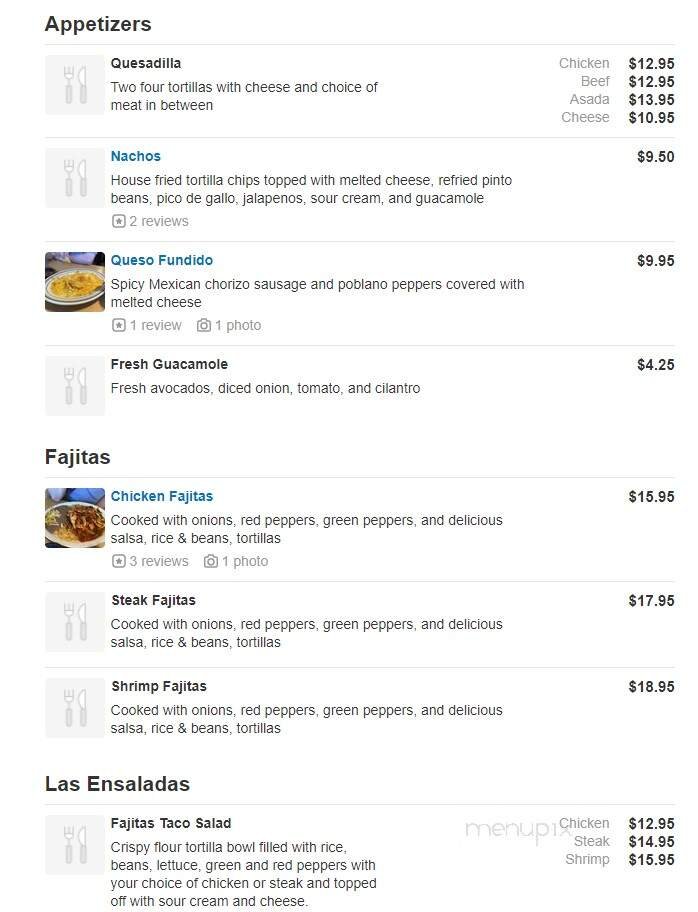Click the camera icon beside Queso Fundido photo count
The image size is (698, 912).
click(205, 325)
